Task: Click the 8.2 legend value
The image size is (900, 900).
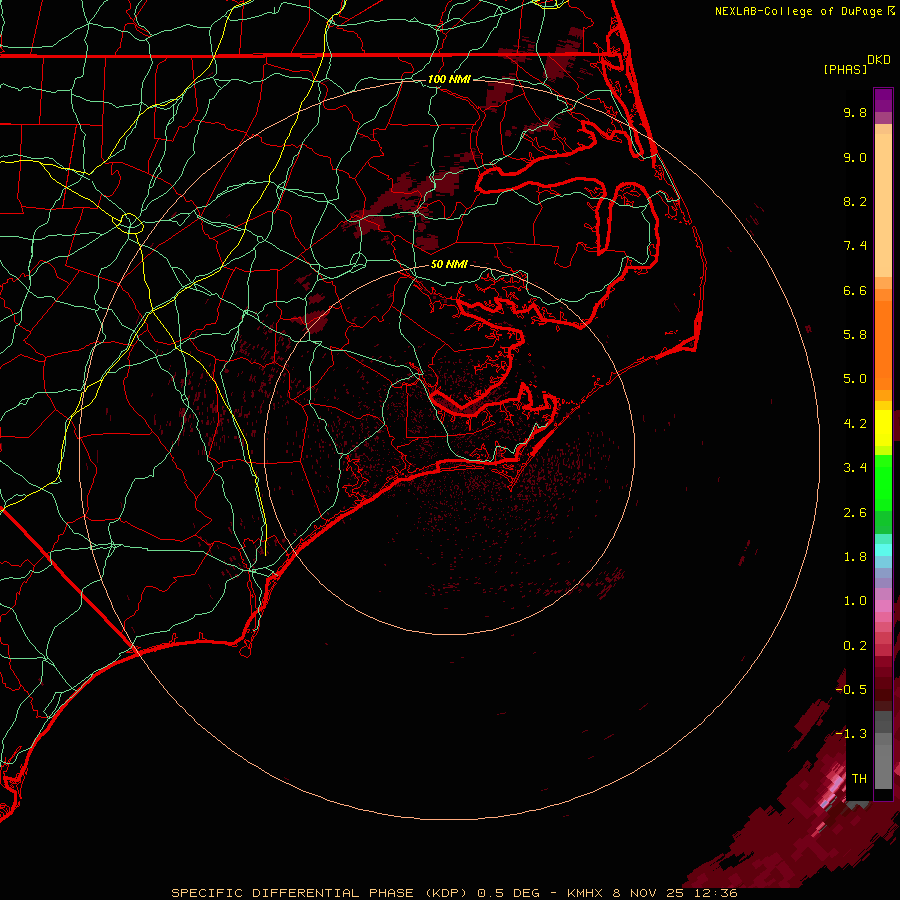Action: (x=855, y=201)
